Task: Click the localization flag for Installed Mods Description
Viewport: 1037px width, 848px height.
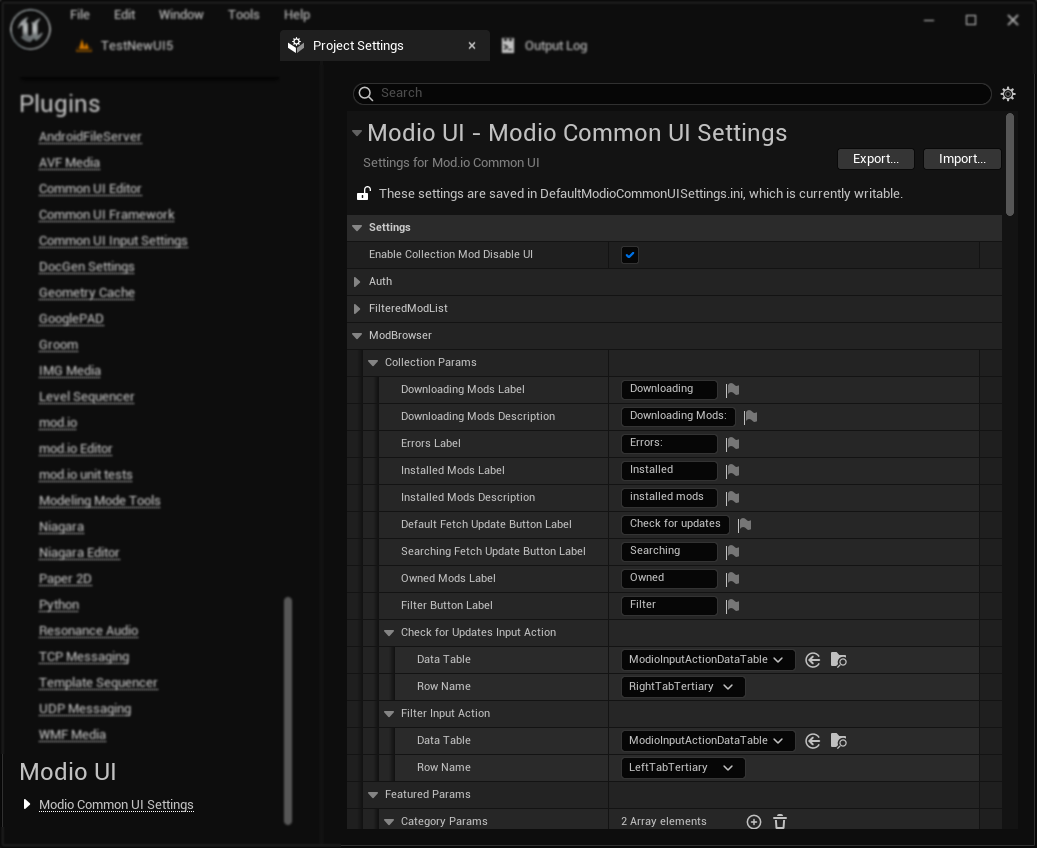Action: tap(732, 497)
